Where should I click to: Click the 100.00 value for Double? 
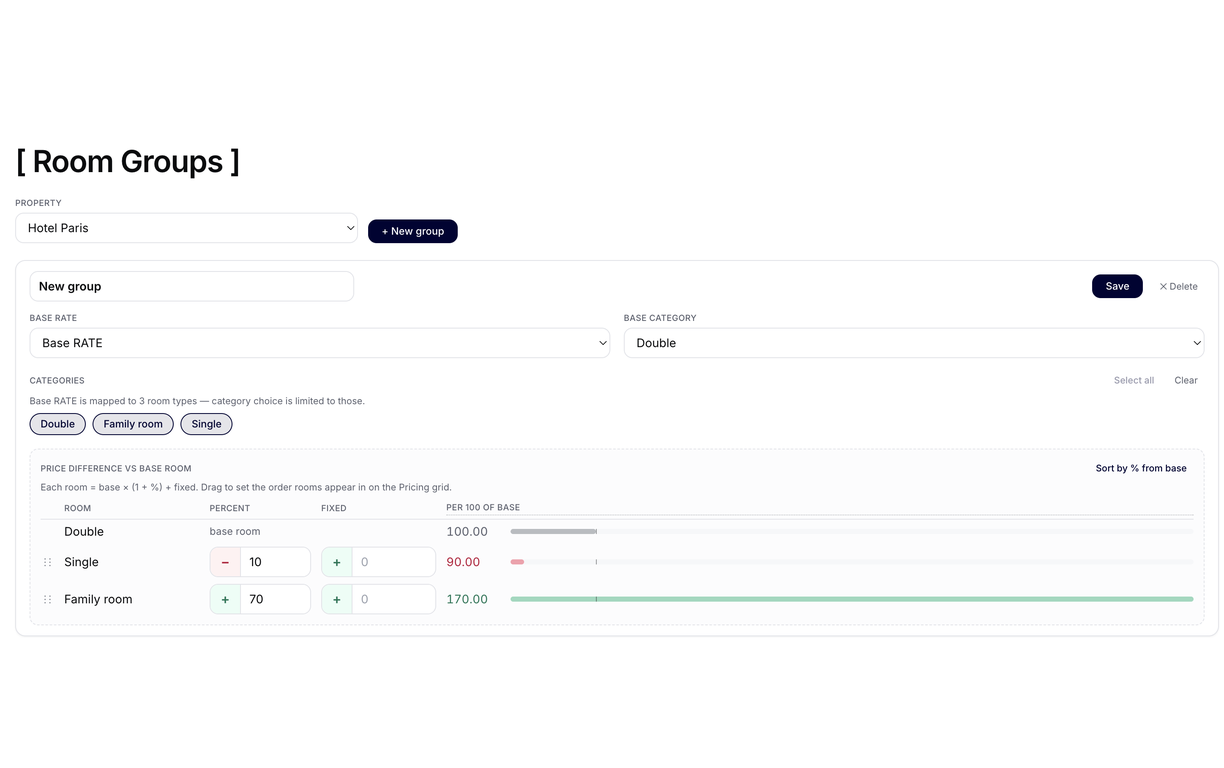pyautogui.click(x=467, y=531)
